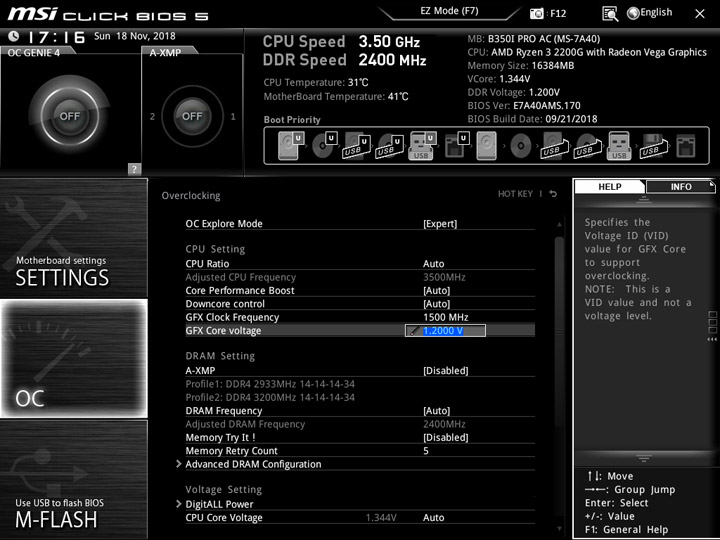Select A-XMP profile 2
The image size is (720, 540).
coord(152,117)
